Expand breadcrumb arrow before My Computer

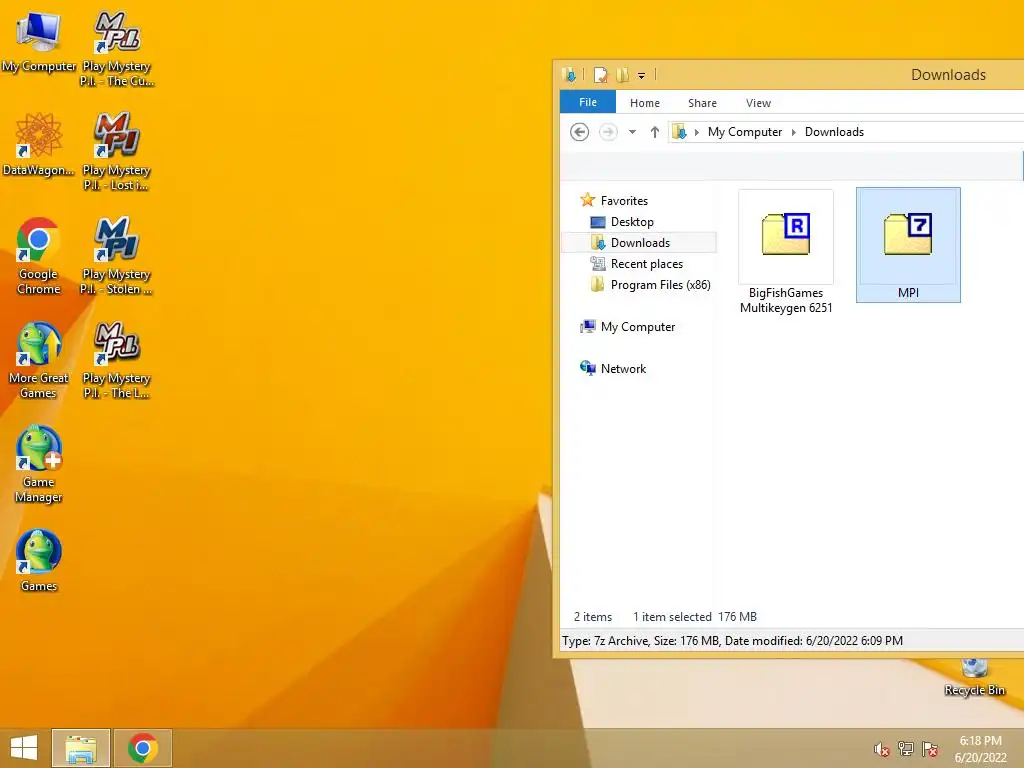click(x=697, y=132)
